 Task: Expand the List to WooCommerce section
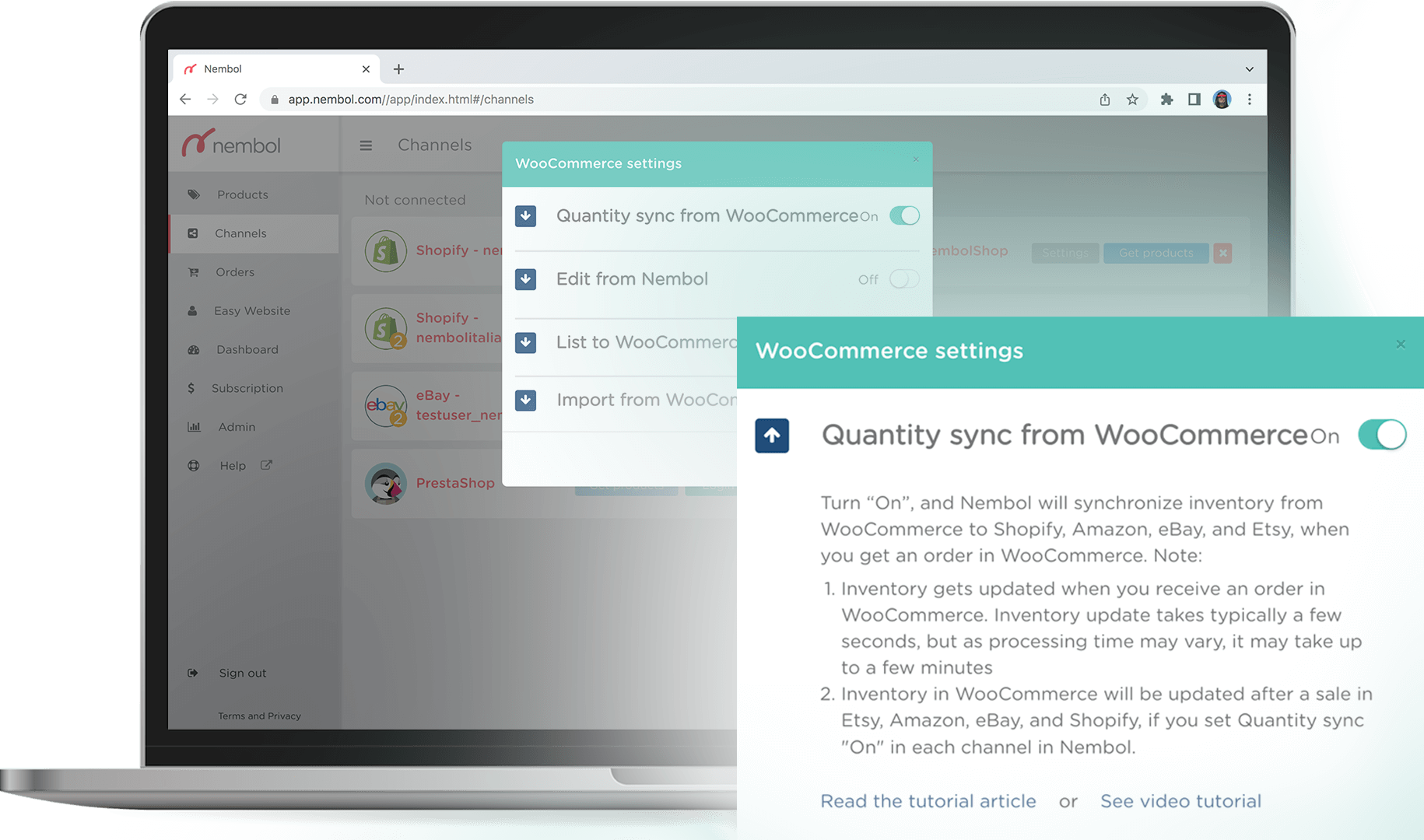pyautogui.click(x=526, y=343)
